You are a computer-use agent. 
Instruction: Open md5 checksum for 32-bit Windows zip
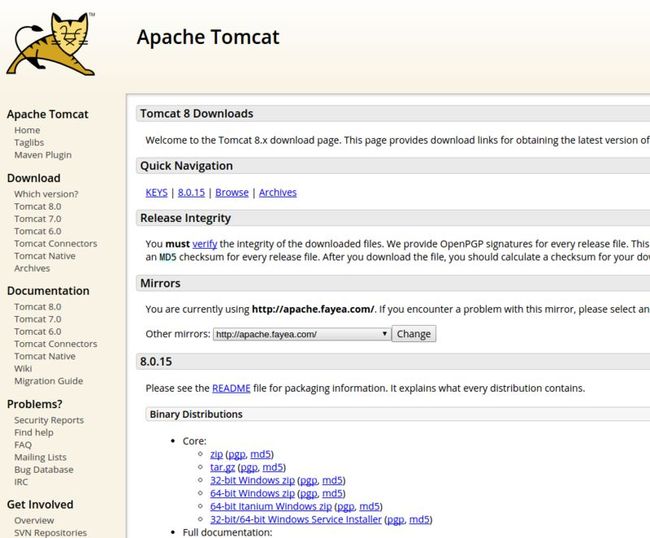point(332,480)
